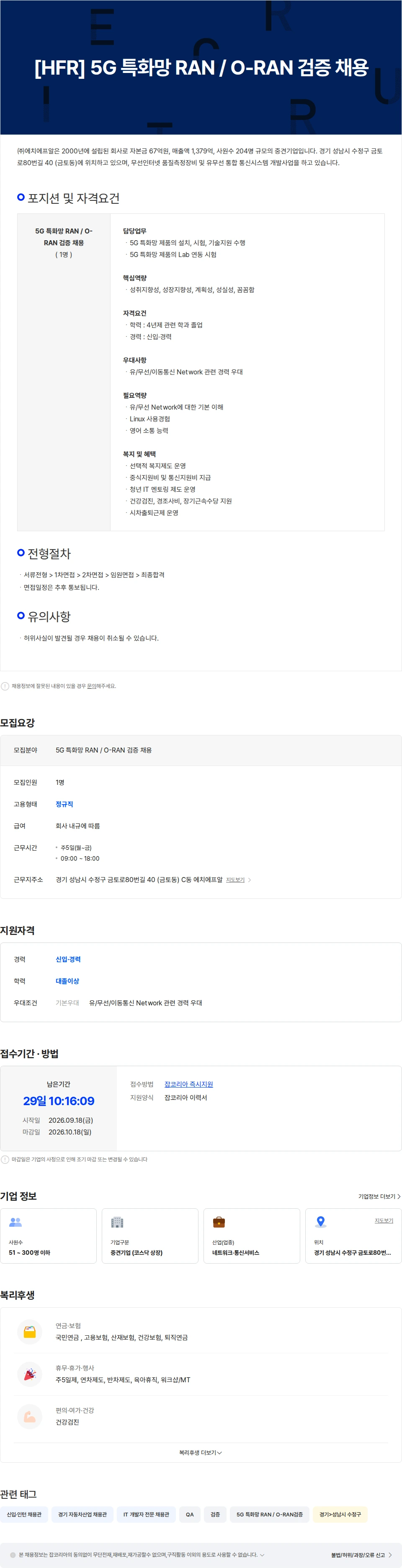Click the 정규직 employment type text
Viewport: 402px width, 1568px height.
click(64, 804)
